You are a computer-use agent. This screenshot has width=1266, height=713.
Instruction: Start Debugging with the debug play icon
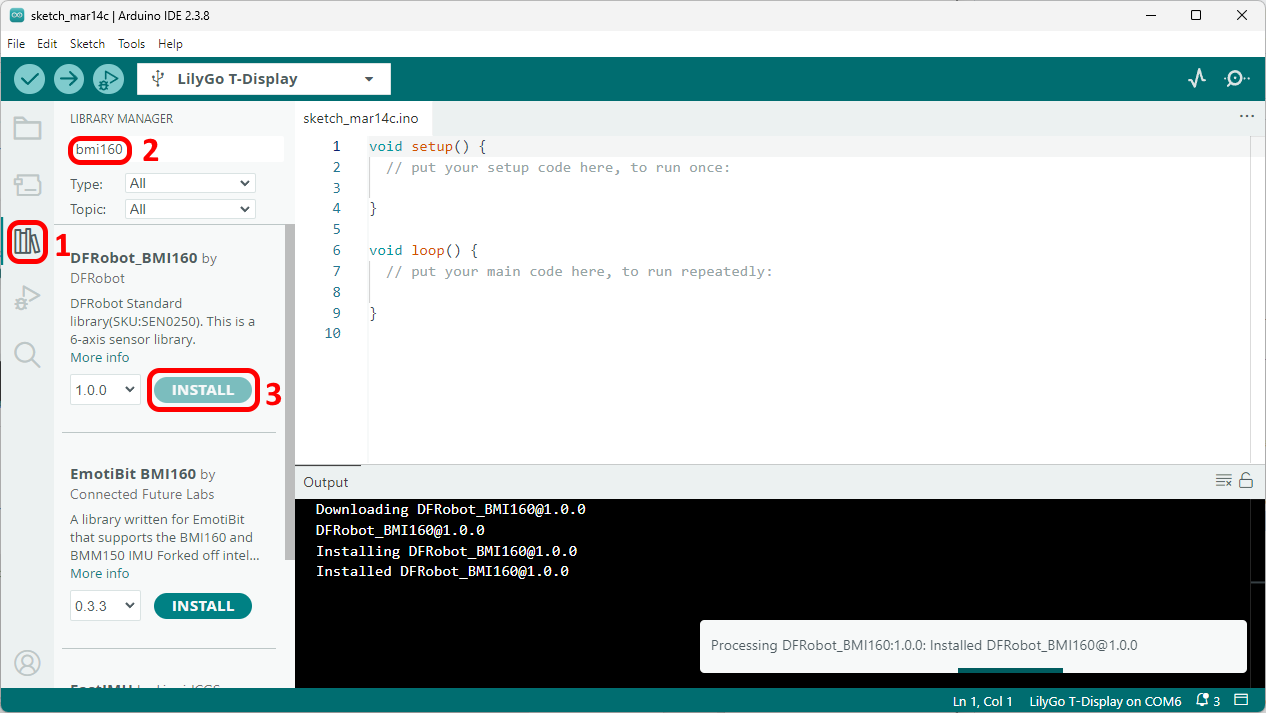pos(108,79)
